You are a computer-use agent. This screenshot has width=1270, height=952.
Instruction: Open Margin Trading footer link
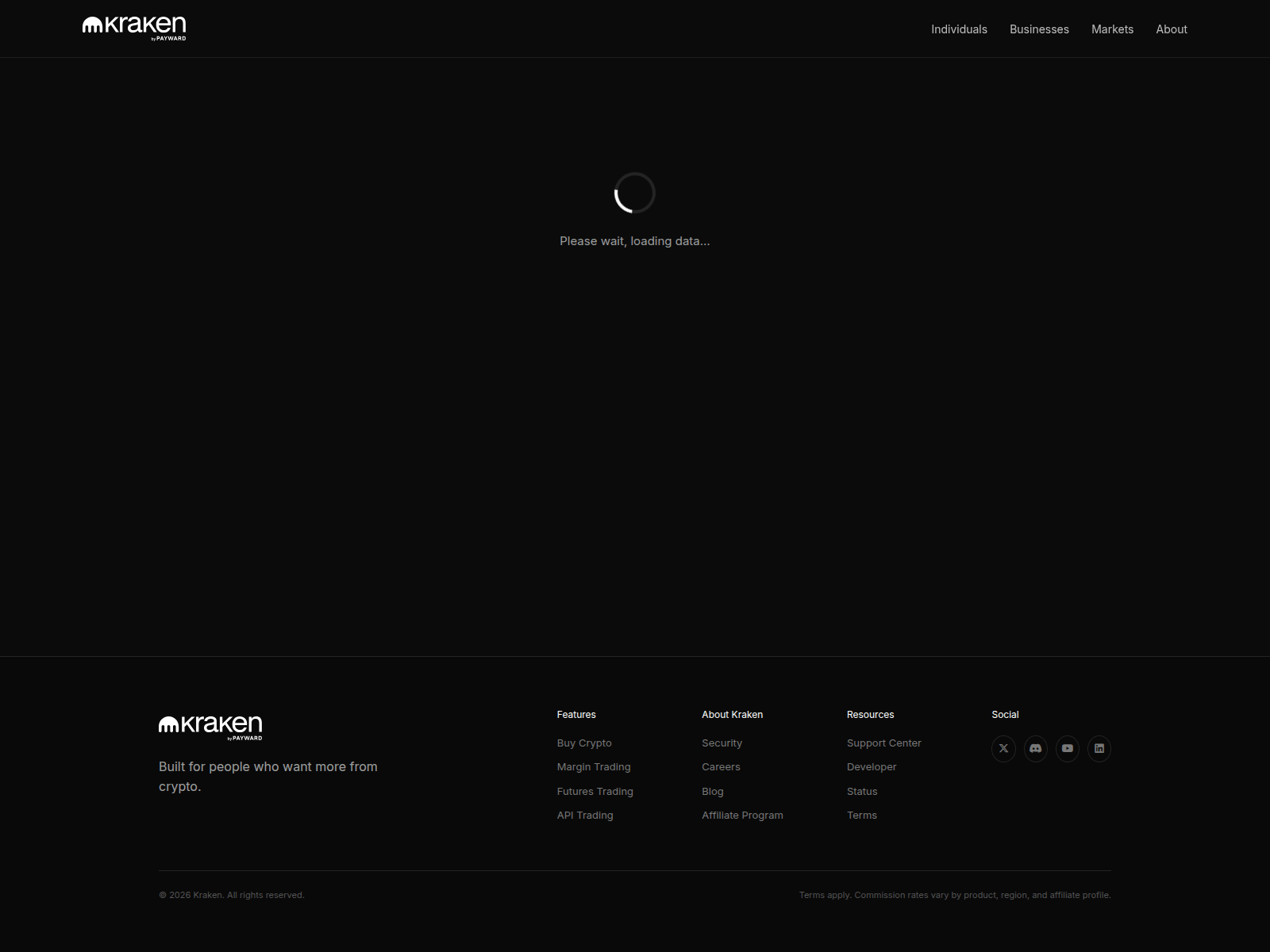click(594, 767)
